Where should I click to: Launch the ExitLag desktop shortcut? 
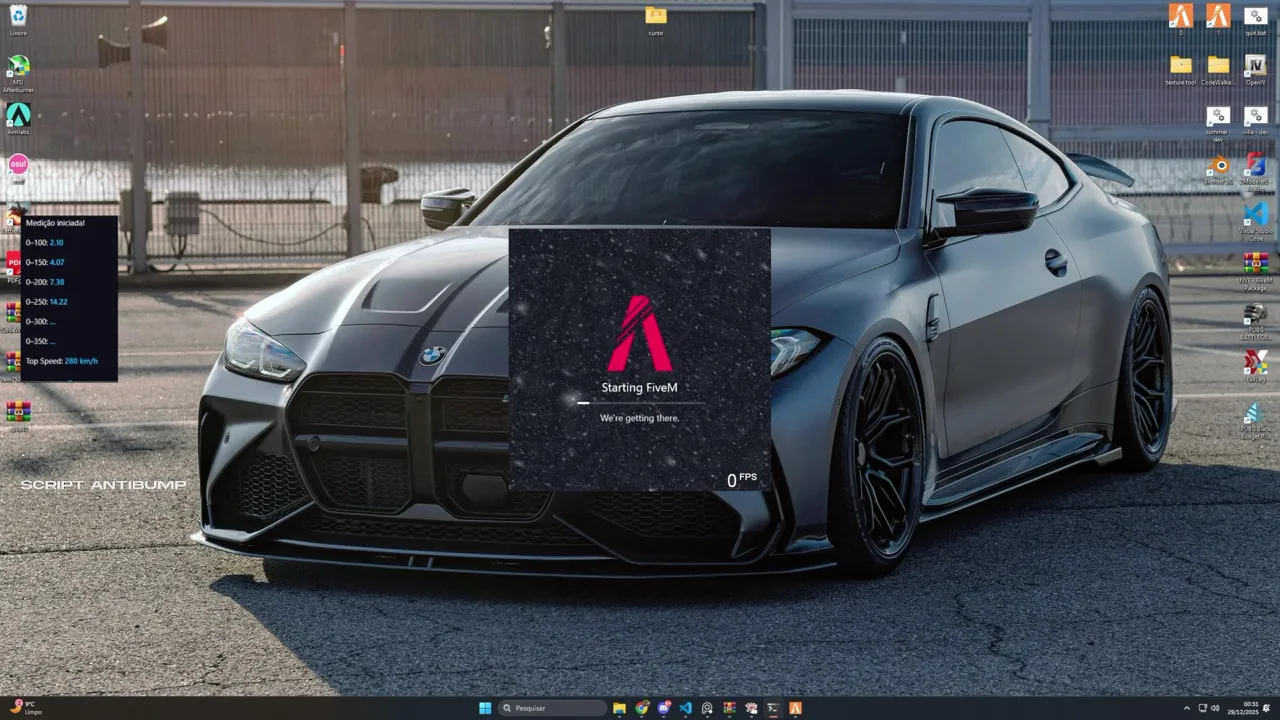pyautogui.click(x=1256, y=366)
